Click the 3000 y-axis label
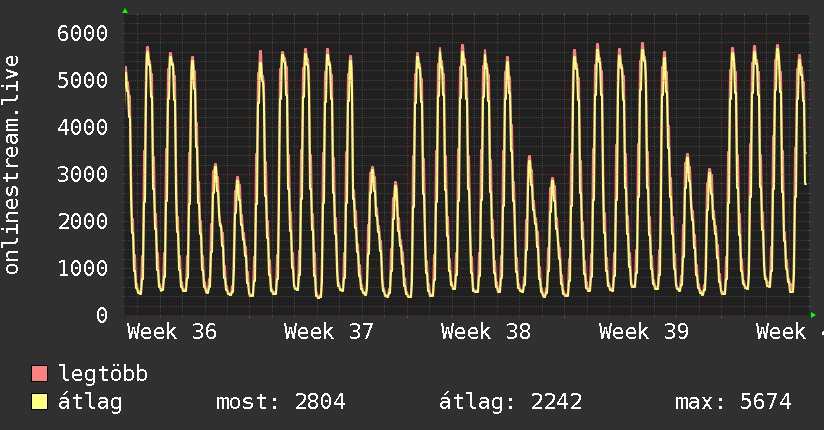Viewport: 824px width, 430px height. [x=83, y=174]
